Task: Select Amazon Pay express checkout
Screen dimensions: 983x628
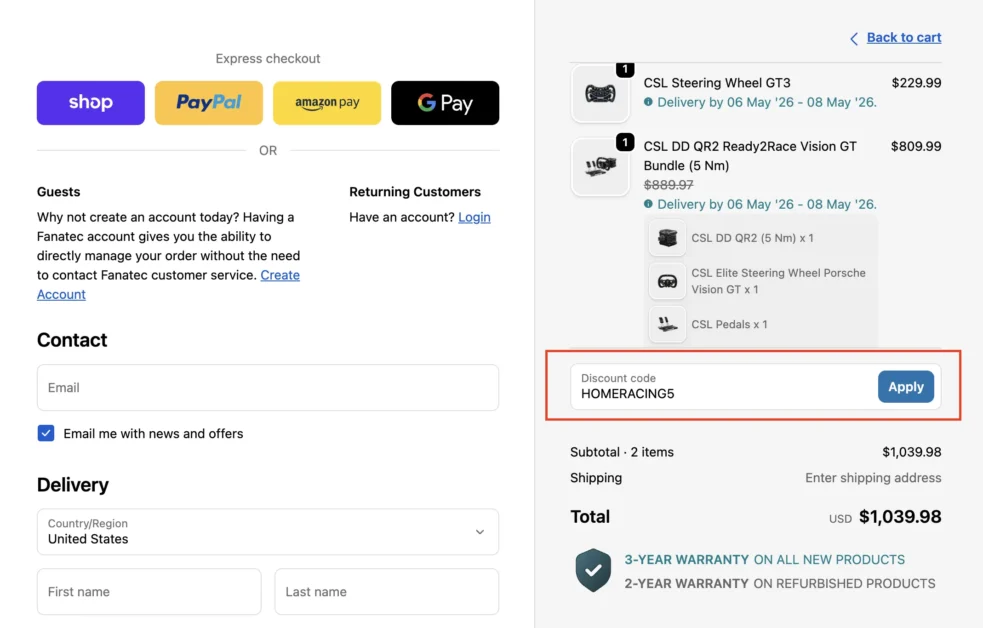Action: 327,103
